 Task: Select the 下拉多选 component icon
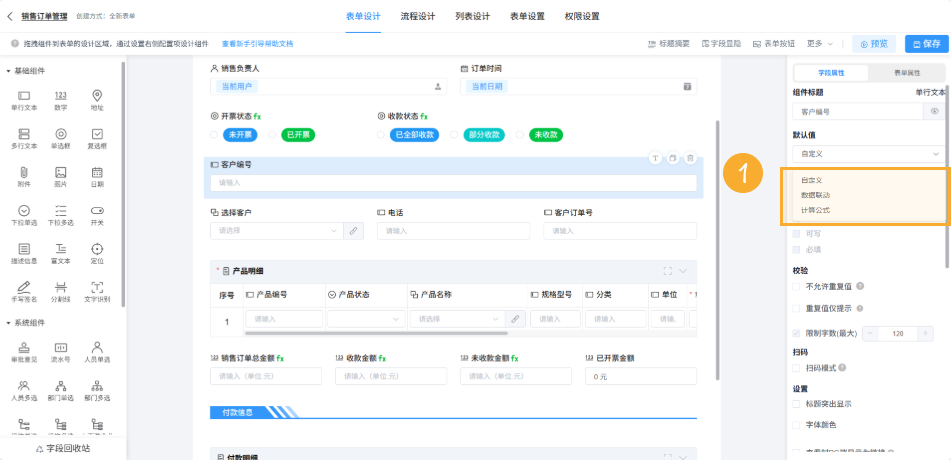point(61,211)
